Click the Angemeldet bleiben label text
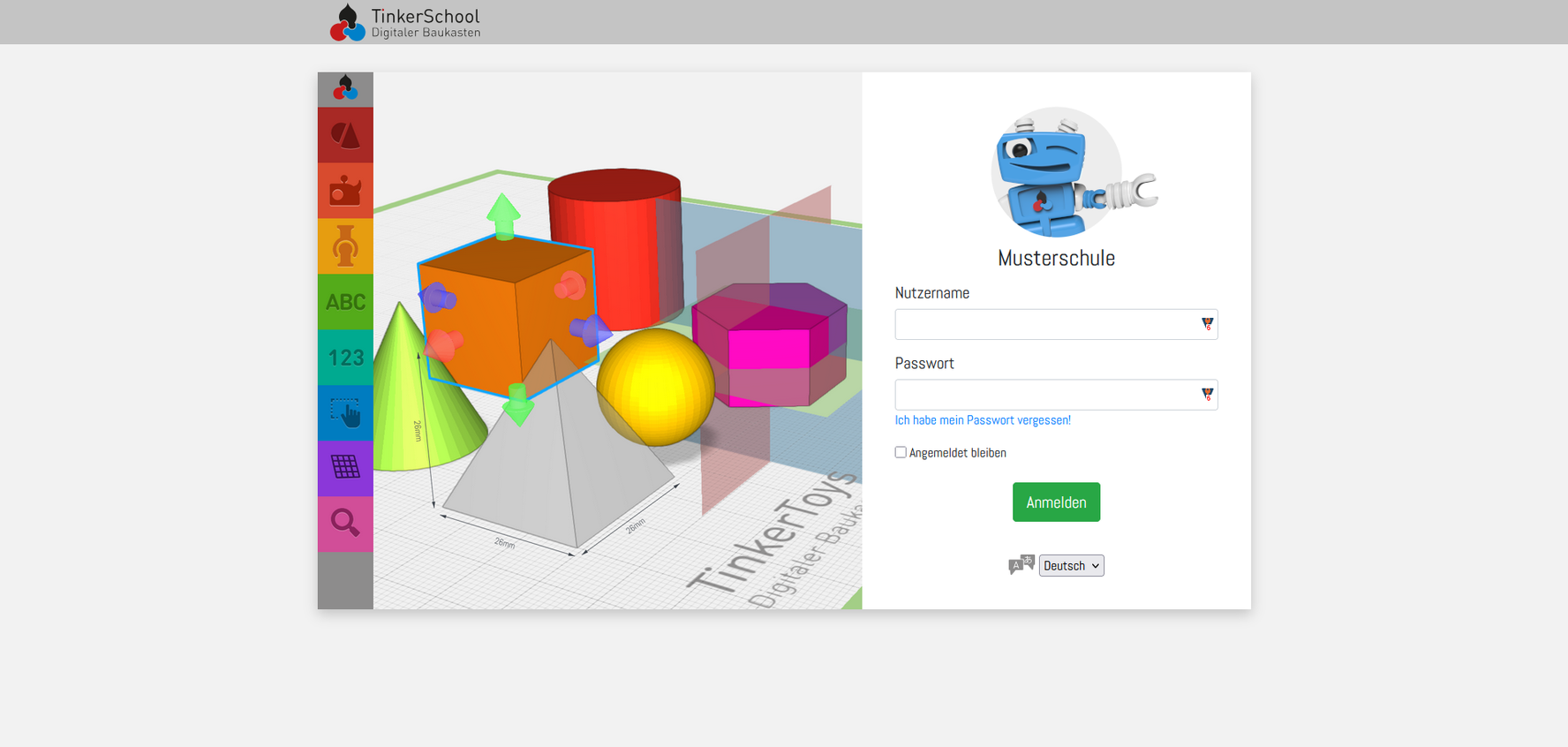The width and height of the screenshot is (1568, 747). pyautogui.click(x=958, y=453)
